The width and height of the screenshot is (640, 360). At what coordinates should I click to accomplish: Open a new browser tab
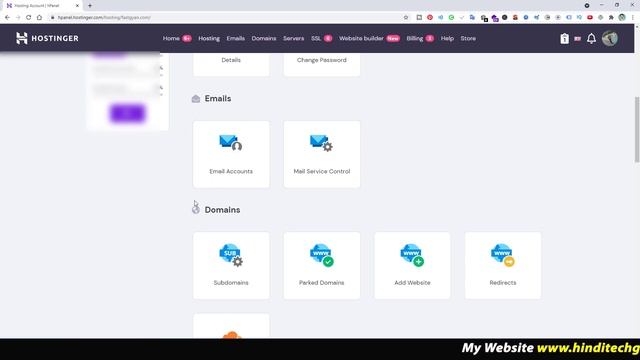tap(90, 6)
